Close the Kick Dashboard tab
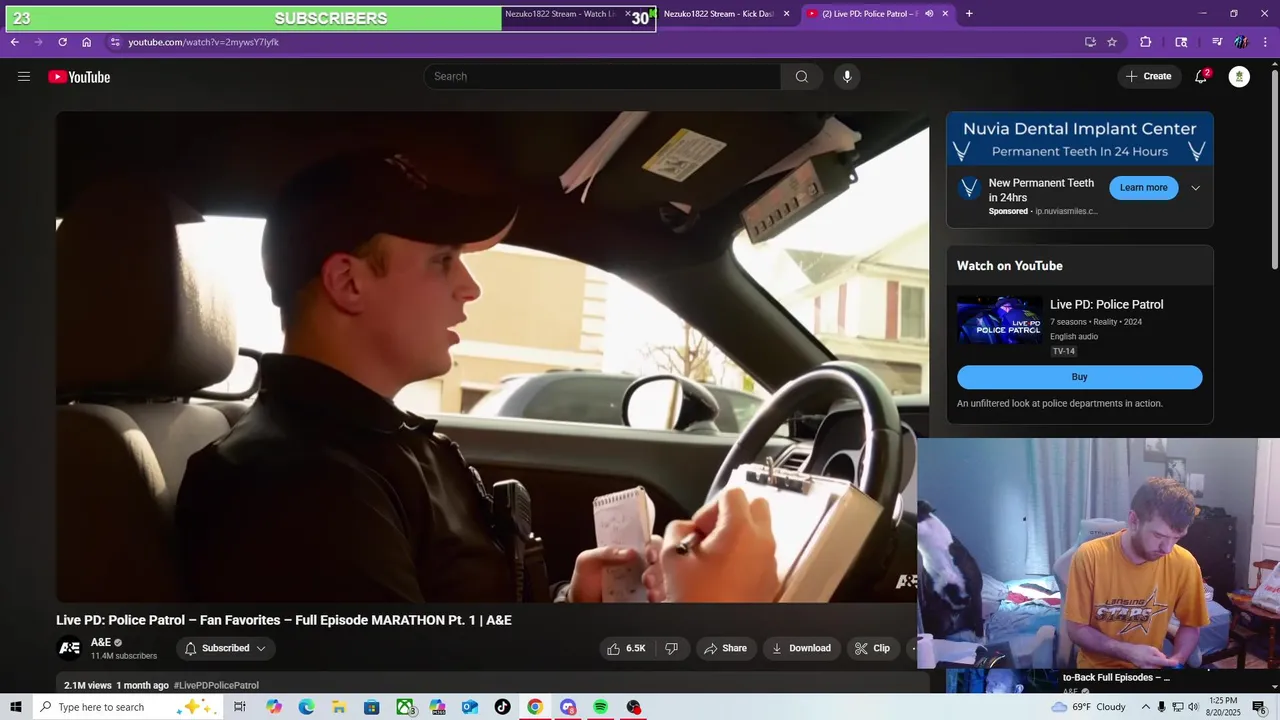 click(786, 14)
